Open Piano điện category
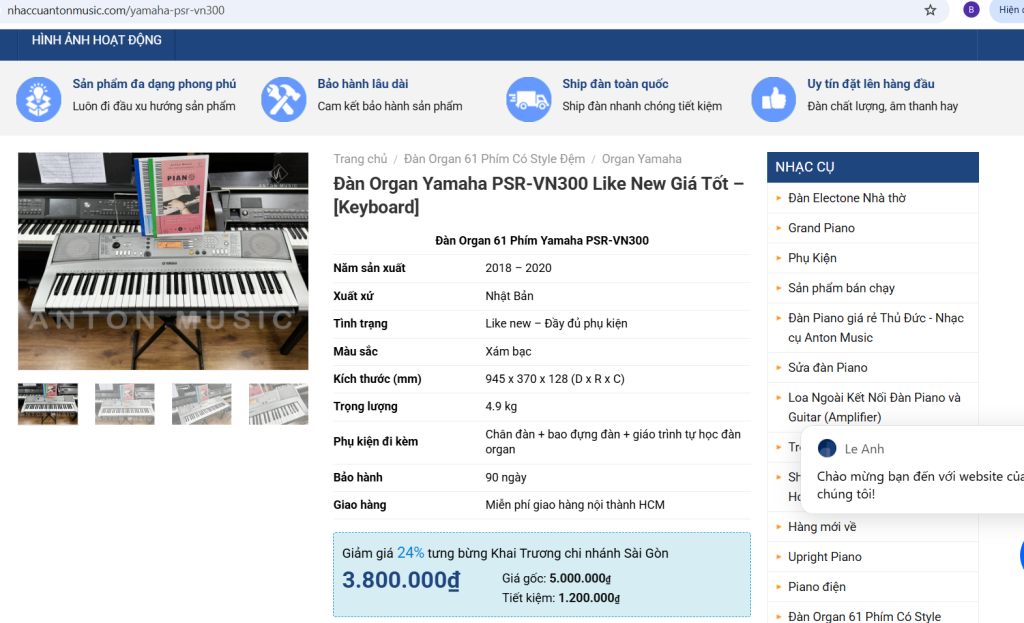1024x623 pixels. point(816,587)
